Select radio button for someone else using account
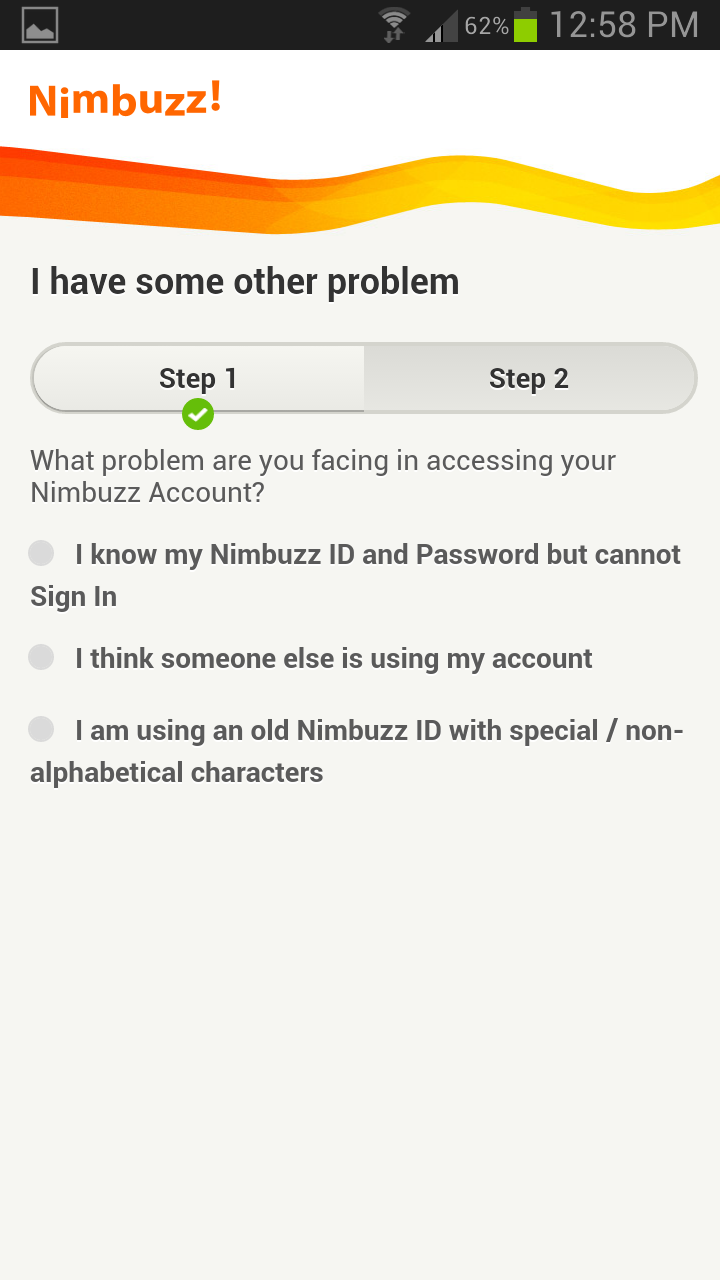Screen dimensions: 720x1280 click(x=41, y=657)
